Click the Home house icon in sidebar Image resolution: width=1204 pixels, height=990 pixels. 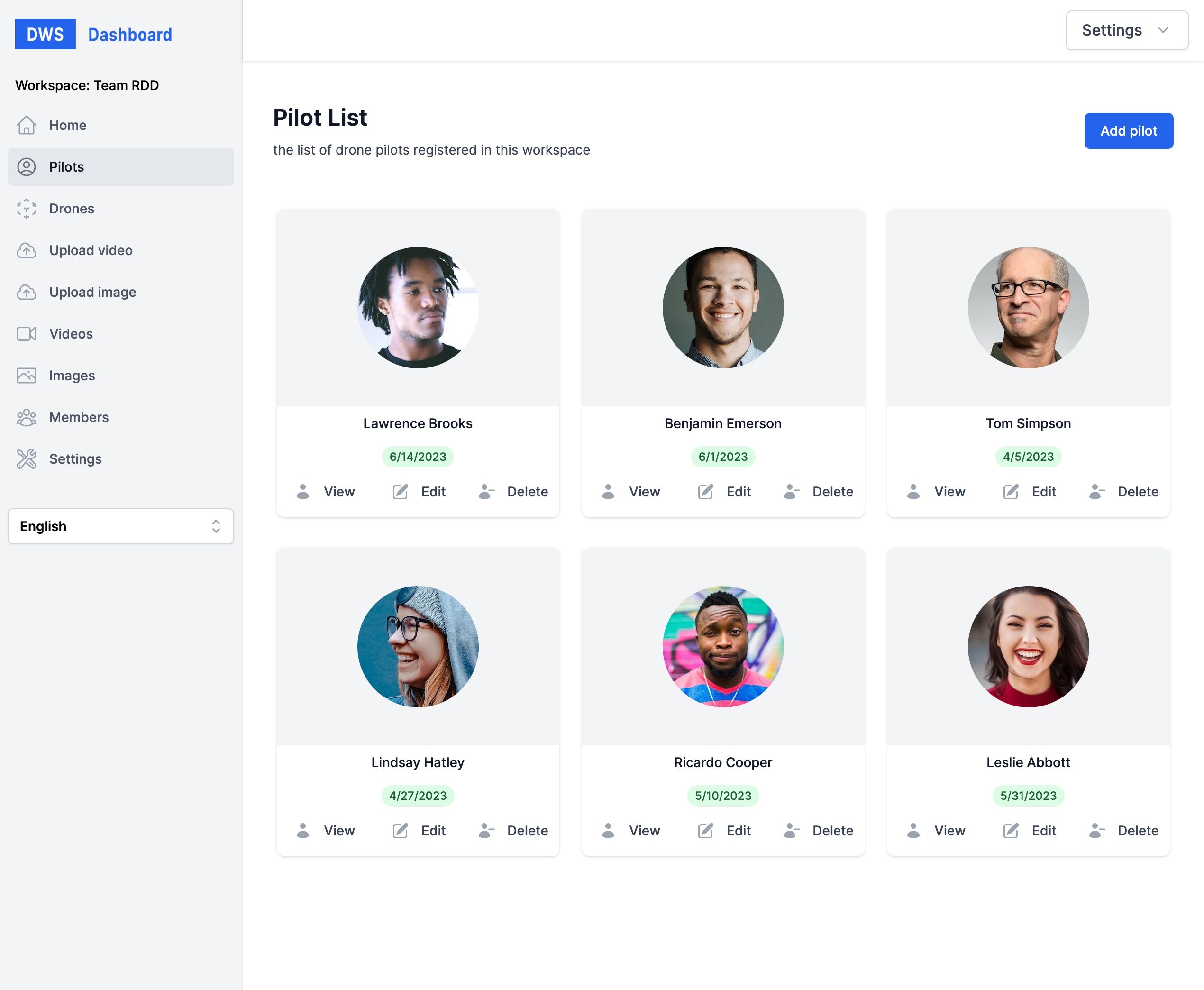pyautogui.click(x=26, y=125)
